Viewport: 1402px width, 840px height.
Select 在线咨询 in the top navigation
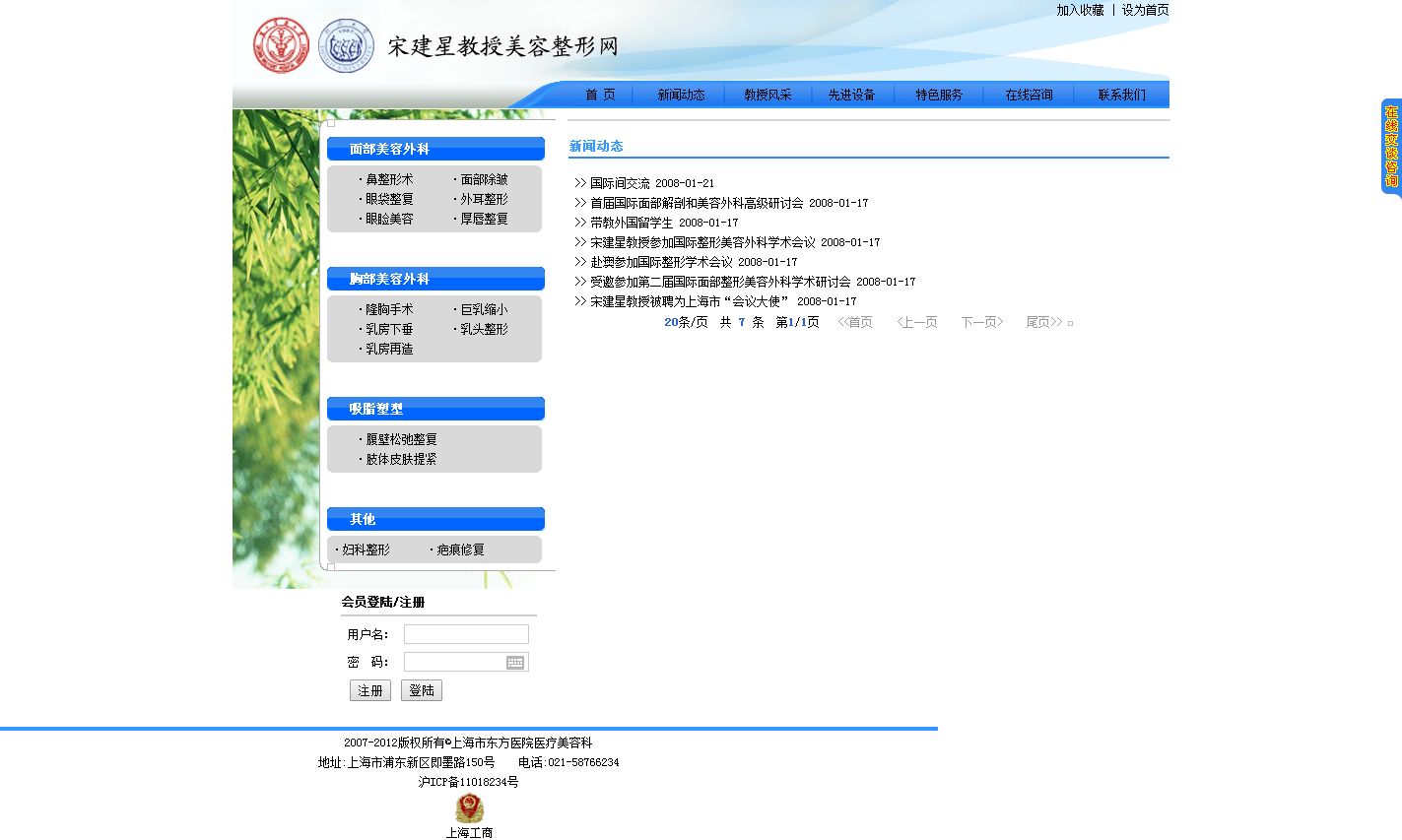1029,96
